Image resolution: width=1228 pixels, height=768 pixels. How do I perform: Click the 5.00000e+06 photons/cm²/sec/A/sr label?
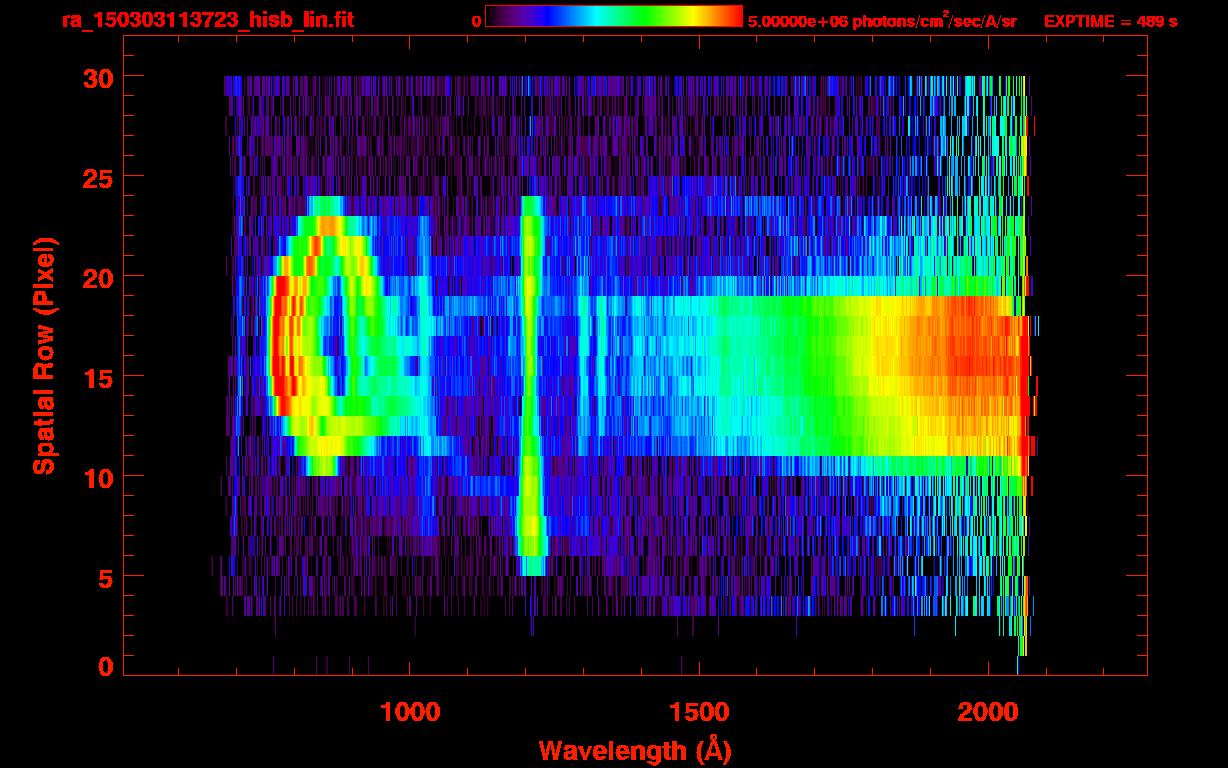coord(882,20)
